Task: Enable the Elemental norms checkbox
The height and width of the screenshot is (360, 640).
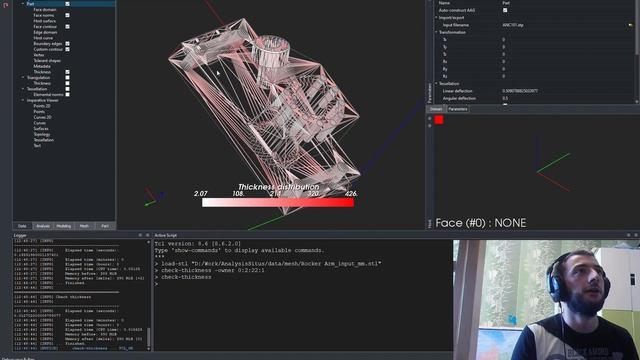Action: point(67,95)
